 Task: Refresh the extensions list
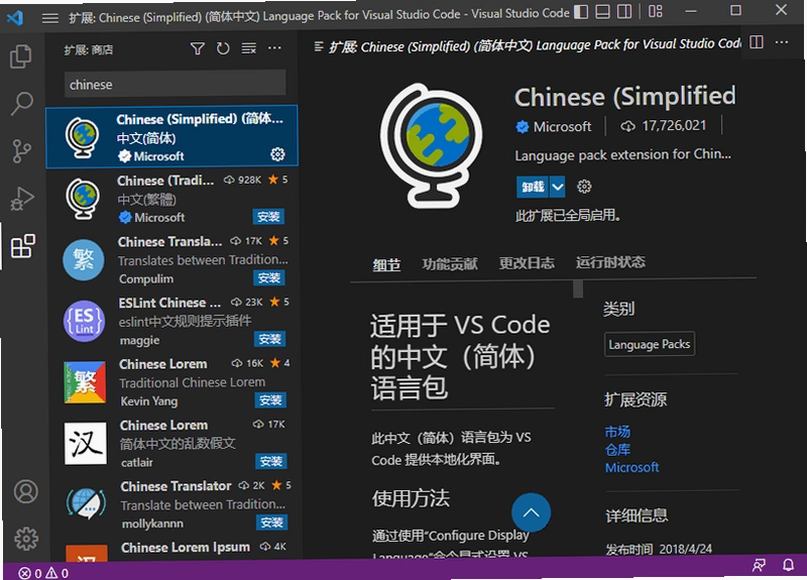[x=223, y=49]
